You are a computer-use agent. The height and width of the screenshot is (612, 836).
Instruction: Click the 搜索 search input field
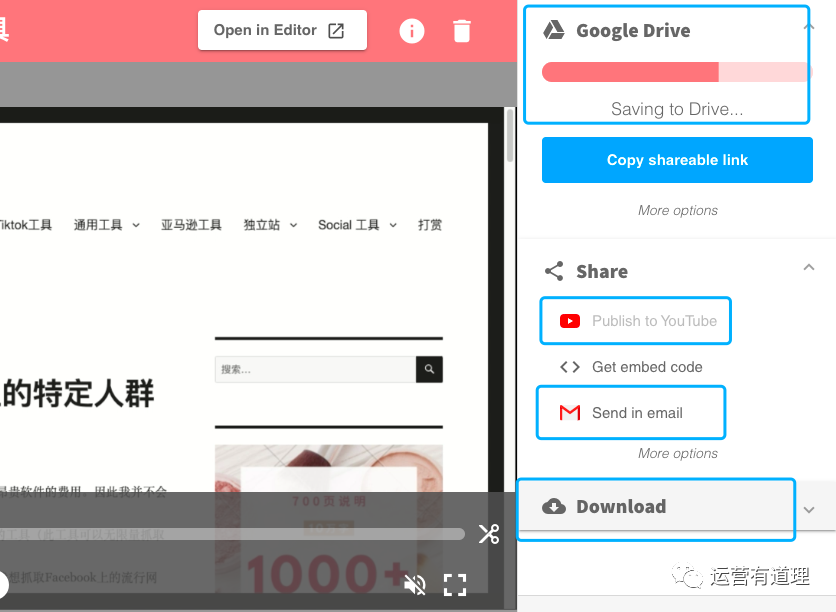click(x=315, y=369)
